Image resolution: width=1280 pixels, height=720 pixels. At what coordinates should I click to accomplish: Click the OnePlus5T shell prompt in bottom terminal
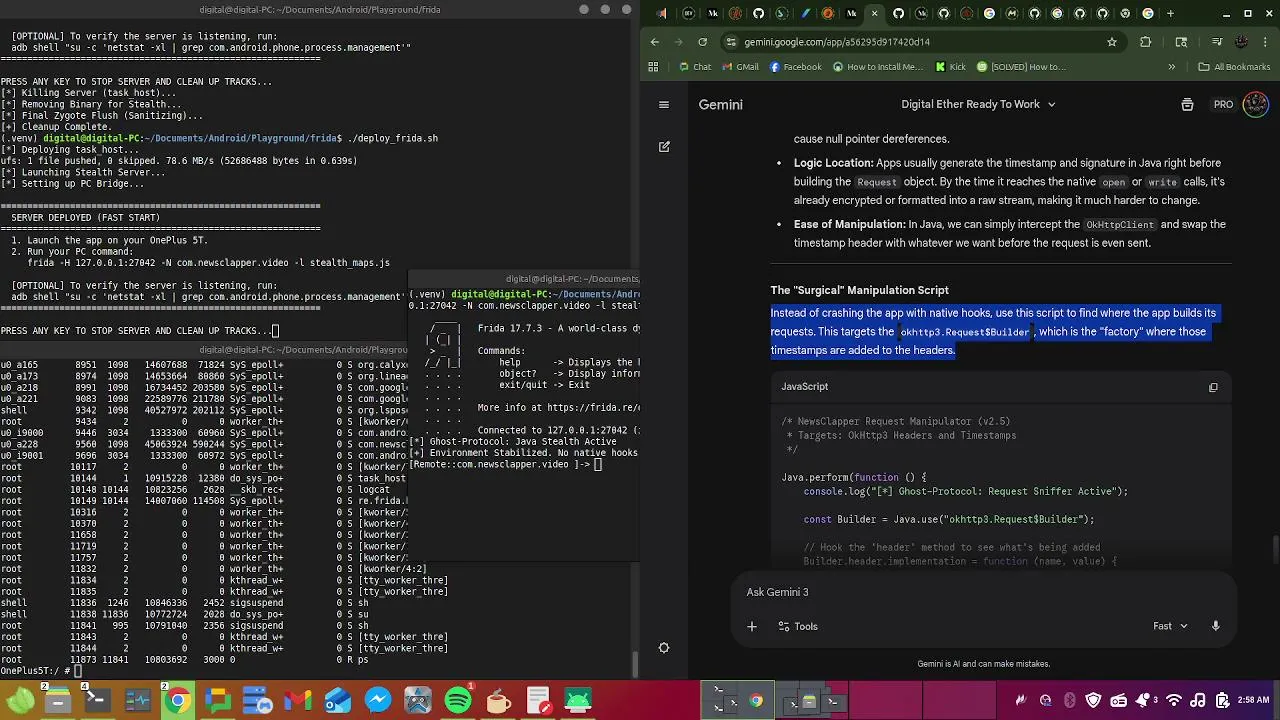[35, 671]
